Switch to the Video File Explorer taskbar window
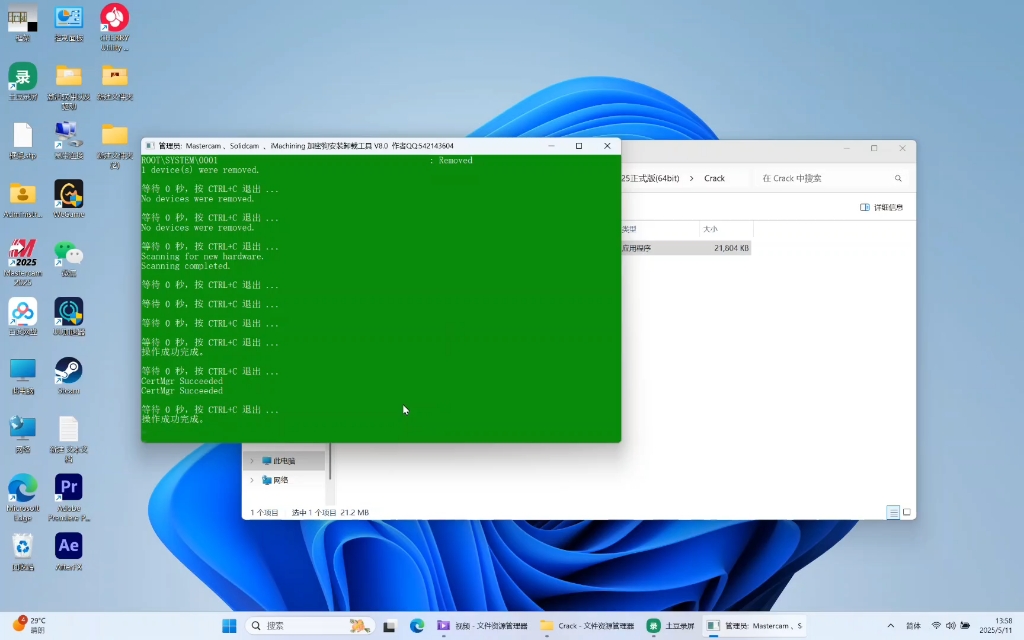1024x640 pixels. pos(483,626)
